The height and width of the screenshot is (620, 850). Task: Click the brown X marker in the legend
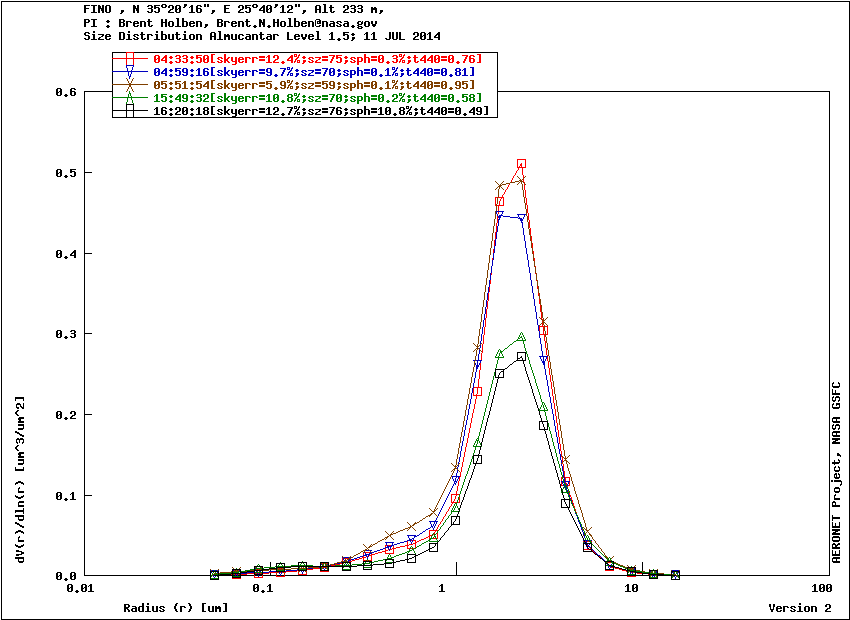130,85
